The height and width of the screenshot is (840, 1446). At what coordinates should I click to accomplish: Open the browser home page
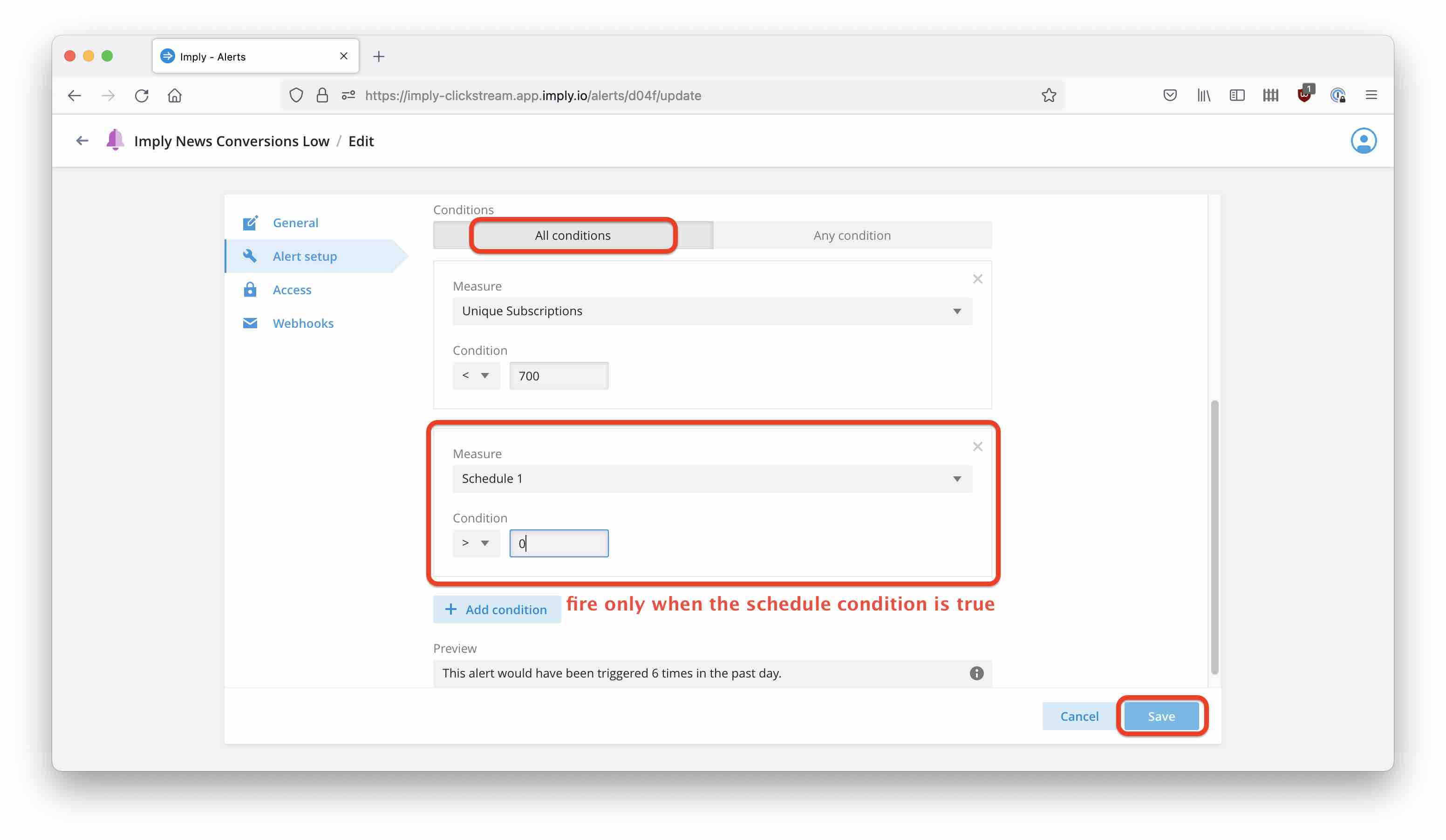[174, 95]
